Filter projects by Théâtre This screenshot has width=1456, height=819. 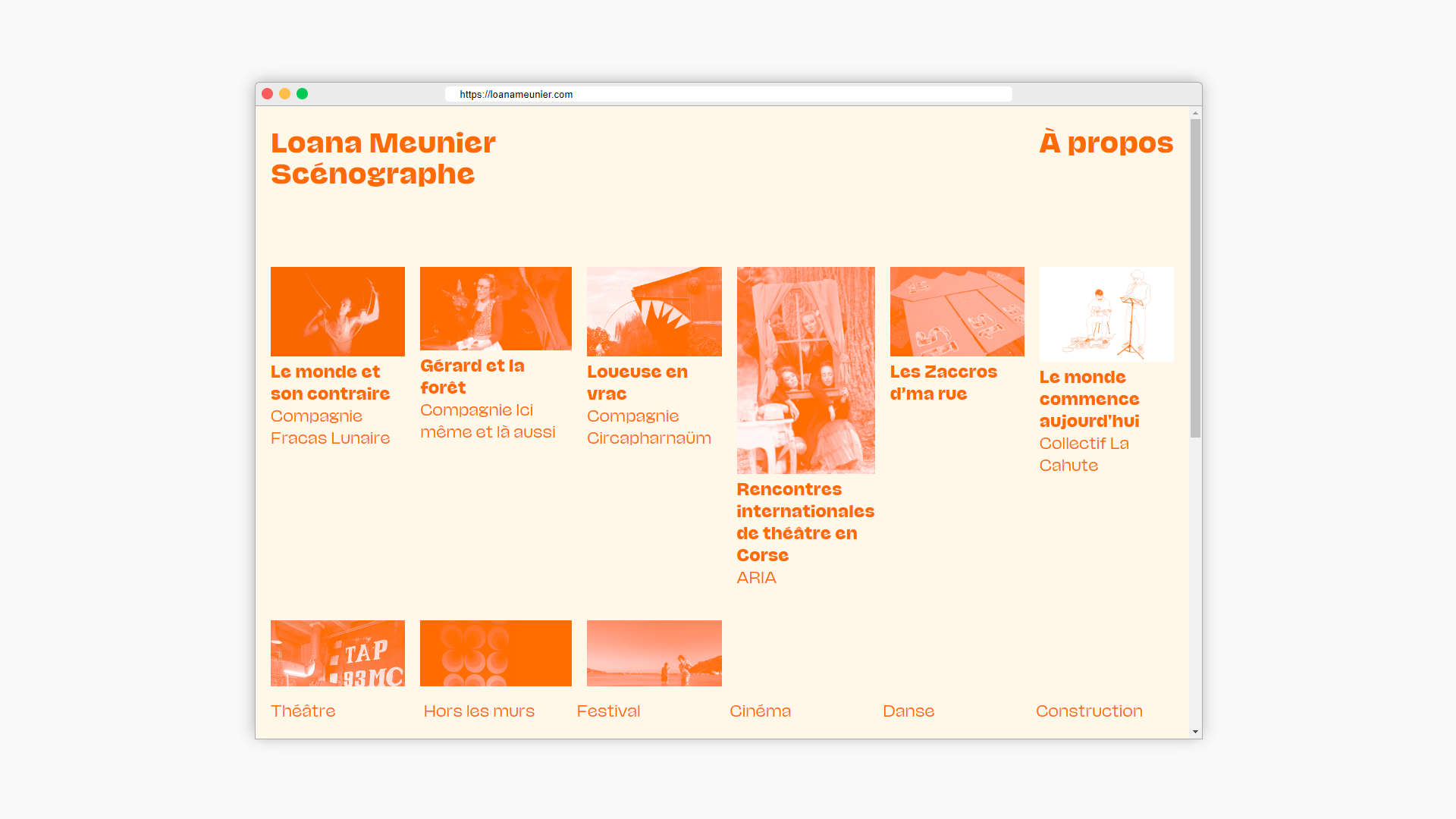click(x=303, y=711)
